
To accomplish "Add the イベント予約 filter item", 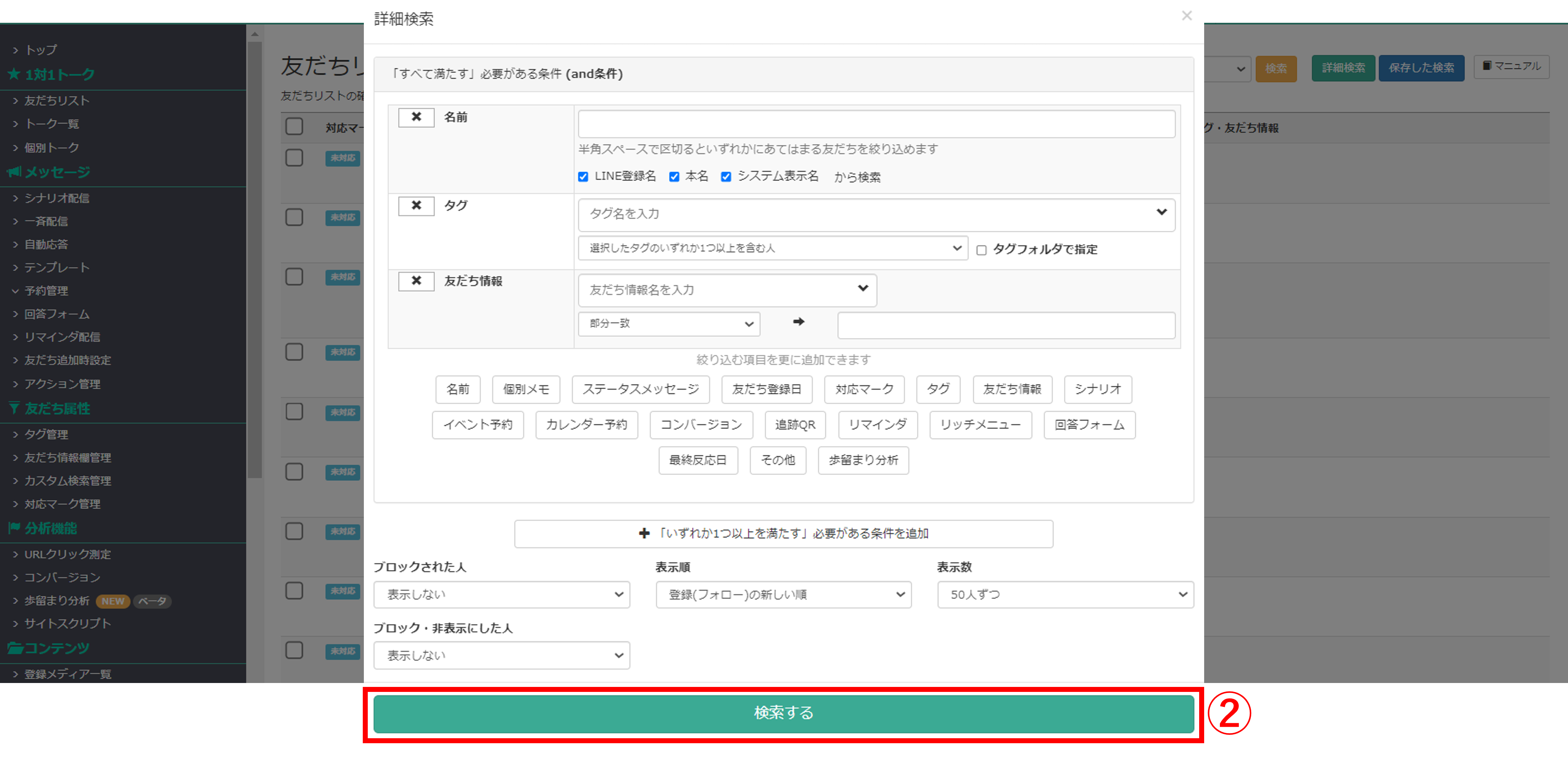I will coord(477,425).
